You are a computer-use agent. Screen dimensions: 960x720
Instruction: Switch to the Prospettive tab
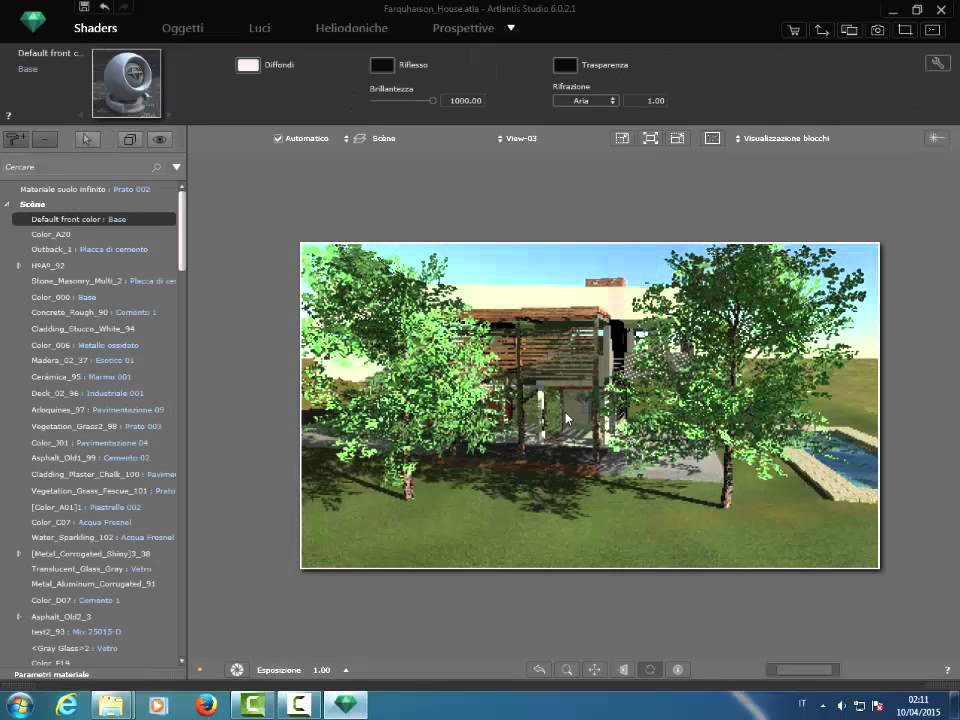463,28
